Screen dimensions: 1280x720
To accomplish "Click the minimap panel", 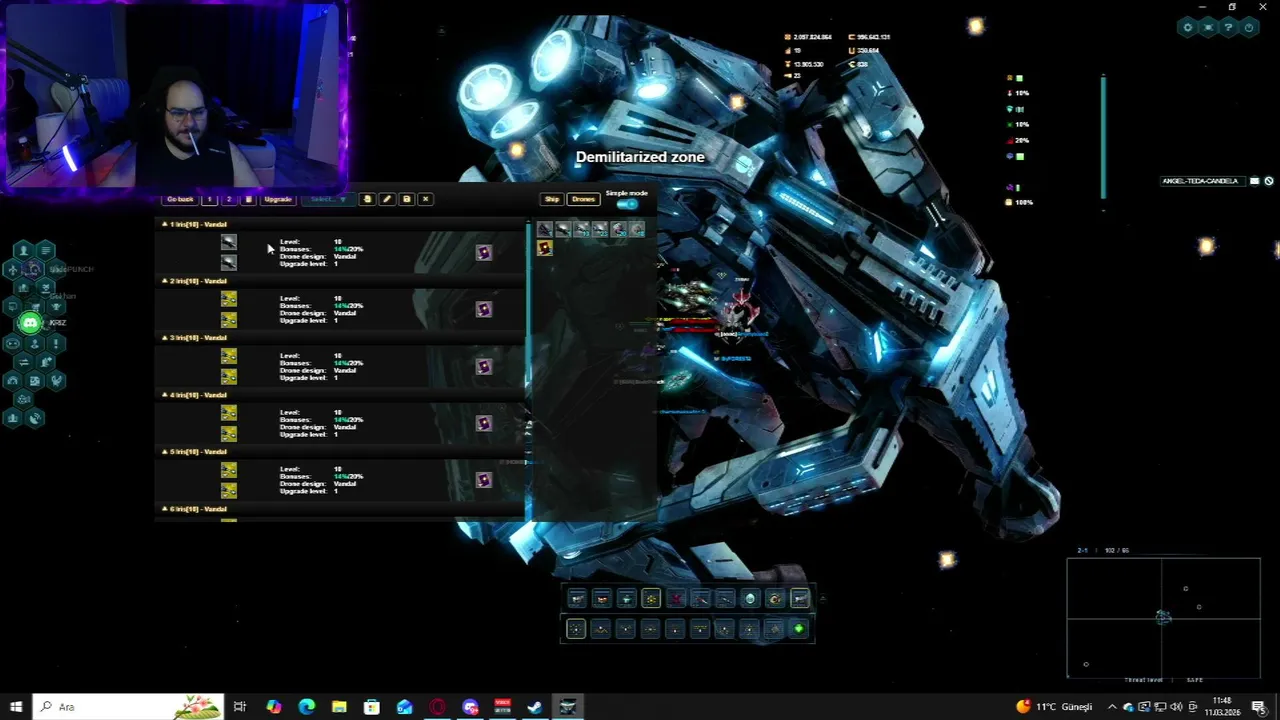I will click(1163, 617).
